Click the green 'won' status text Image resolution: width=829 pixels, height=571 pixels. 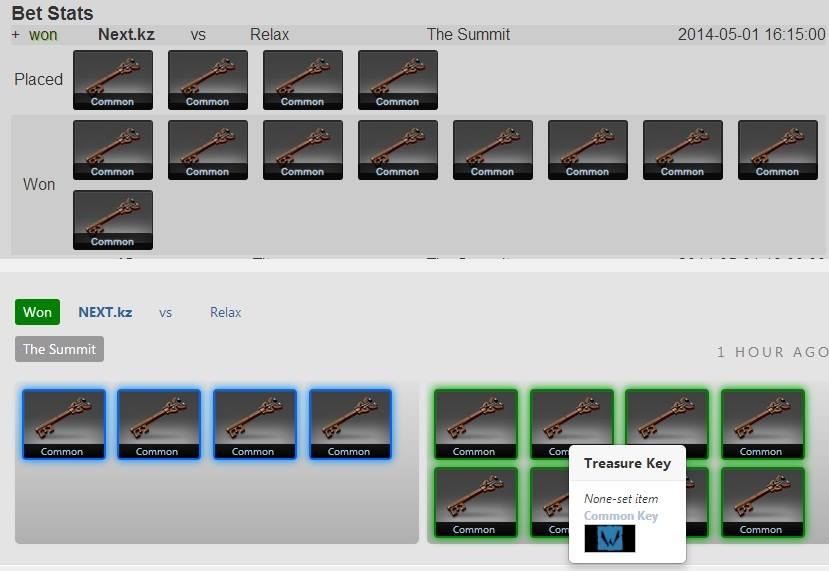(43, 35)
